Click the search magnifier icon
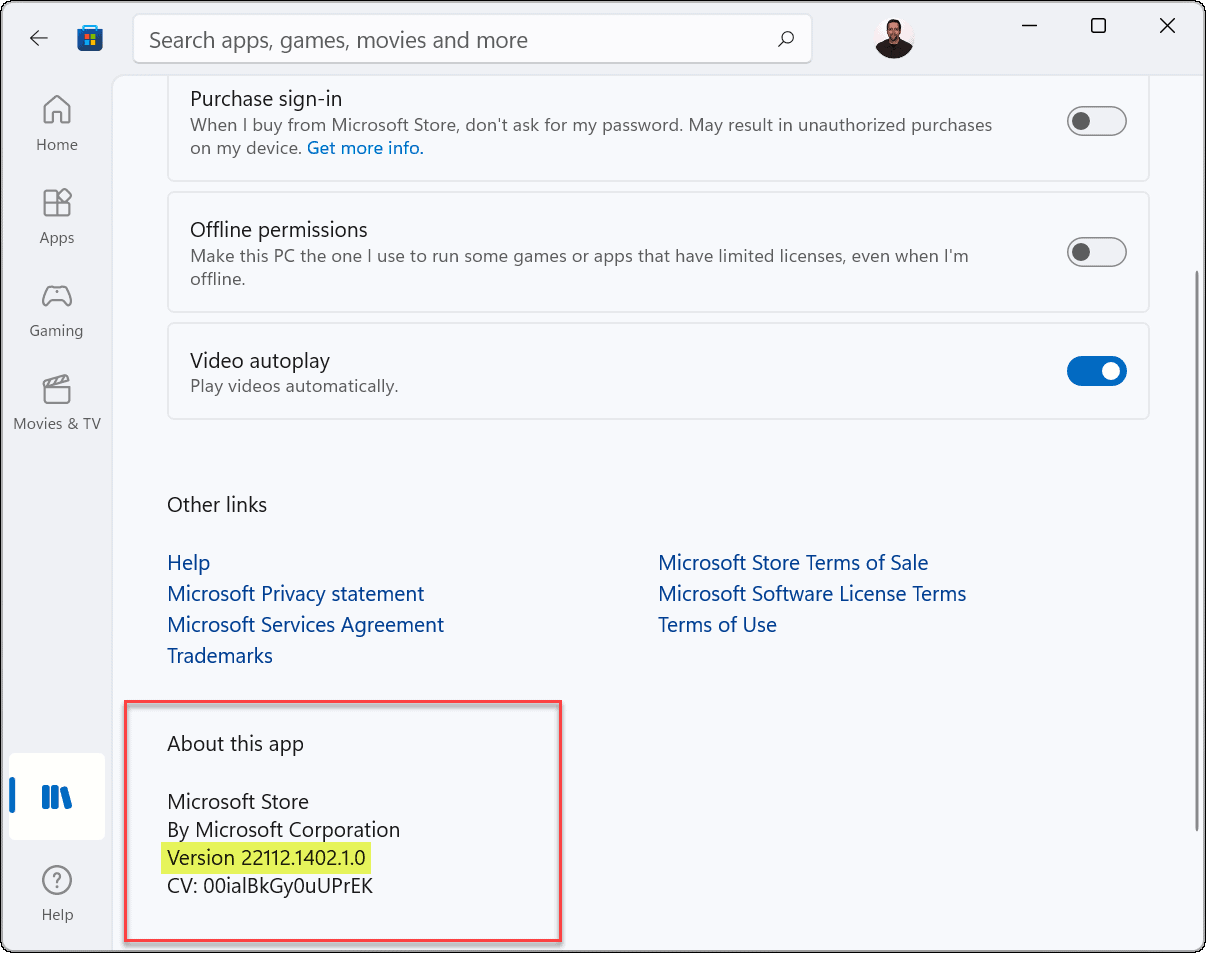Image resolution: width=1206 pixels, height=953 pixels. click(x=786, y=39)
